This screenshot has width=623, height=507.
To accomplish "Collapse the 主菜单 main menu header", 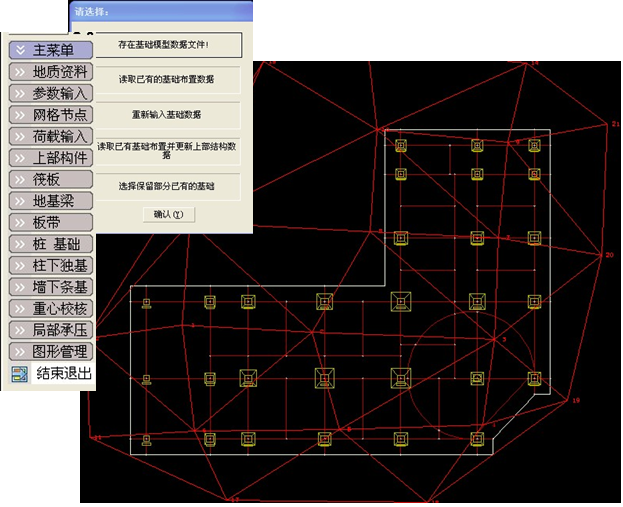I will click(50, 49).
